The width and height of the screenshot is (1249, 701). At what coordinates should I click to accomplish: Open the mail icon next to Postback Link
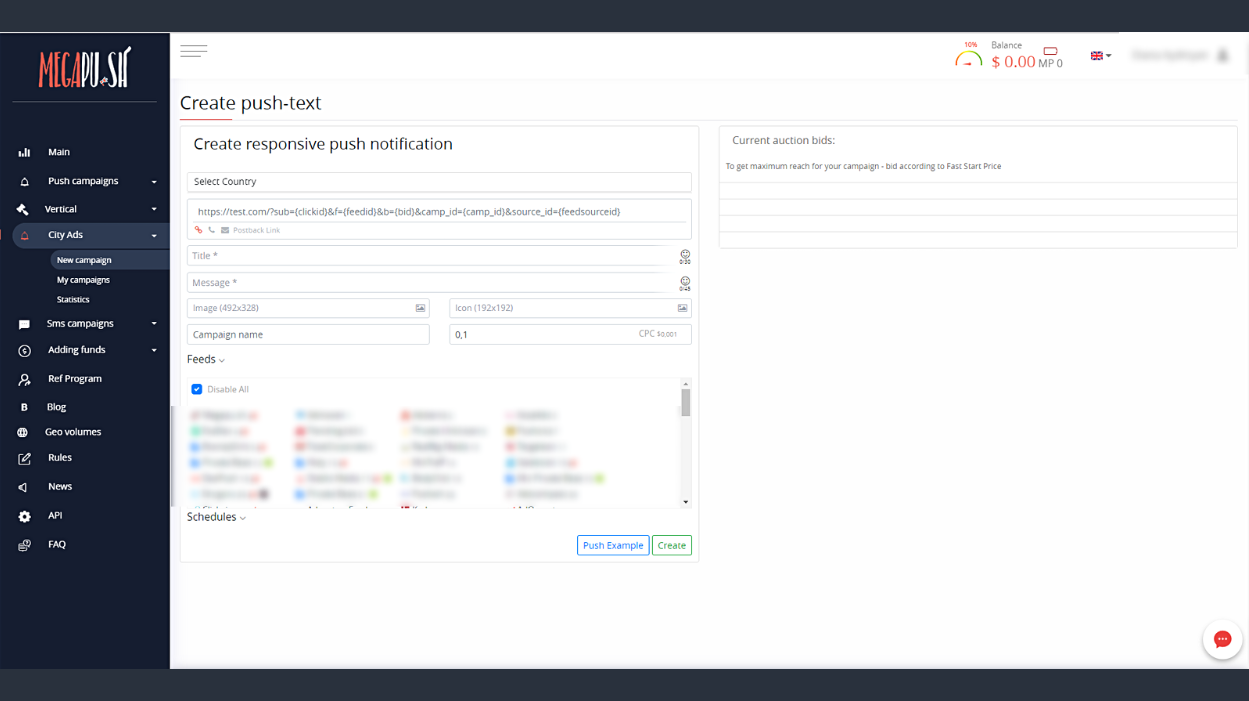224,230
